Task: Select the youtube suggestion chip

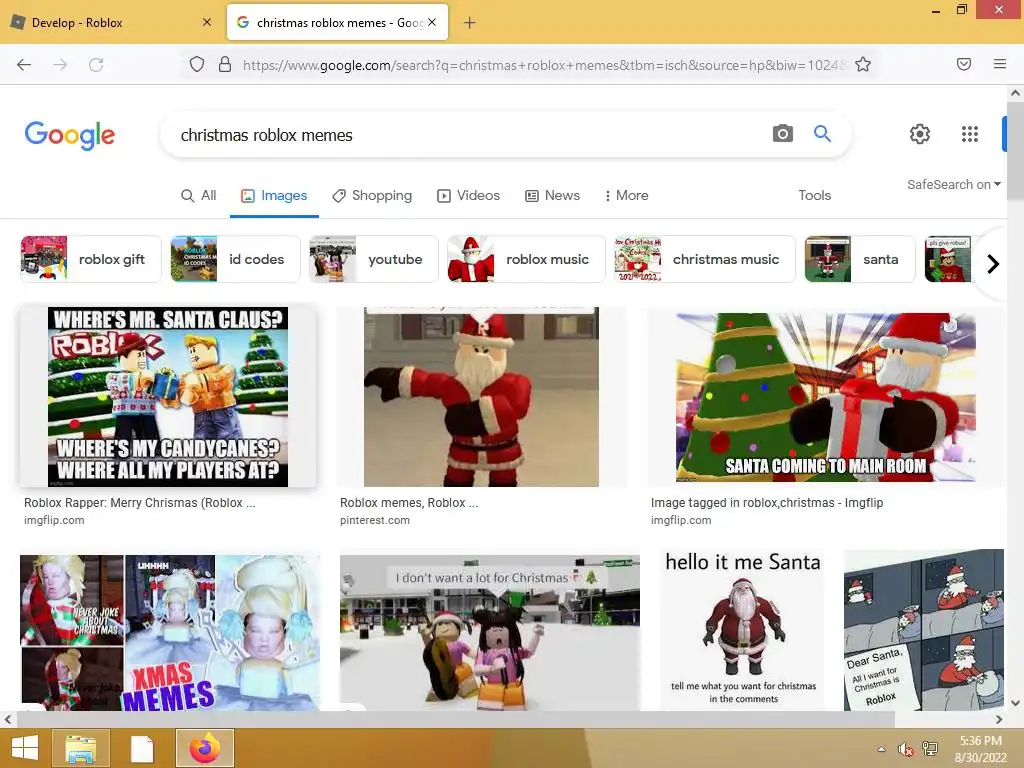Action: click(374, 259)
